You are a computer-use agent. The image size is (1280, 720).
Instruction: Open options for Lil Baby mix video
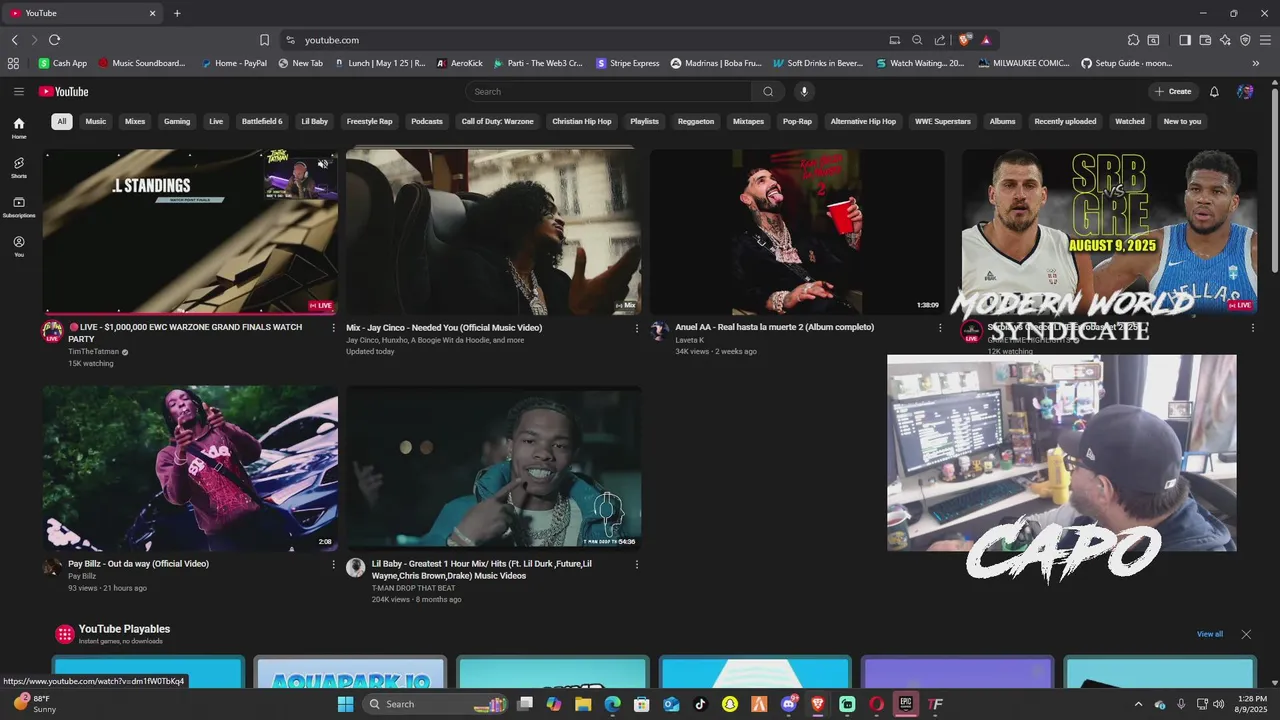[636, 564]
